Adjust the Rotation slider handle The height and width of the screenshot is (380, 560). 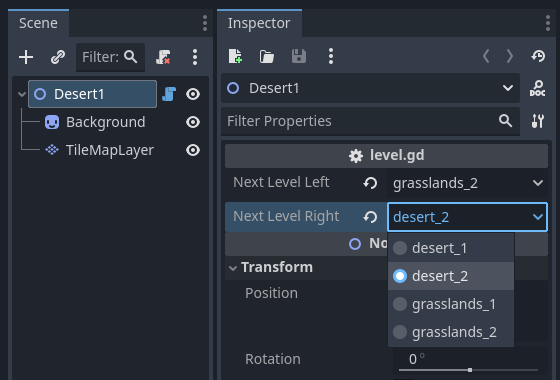[470, 370]
